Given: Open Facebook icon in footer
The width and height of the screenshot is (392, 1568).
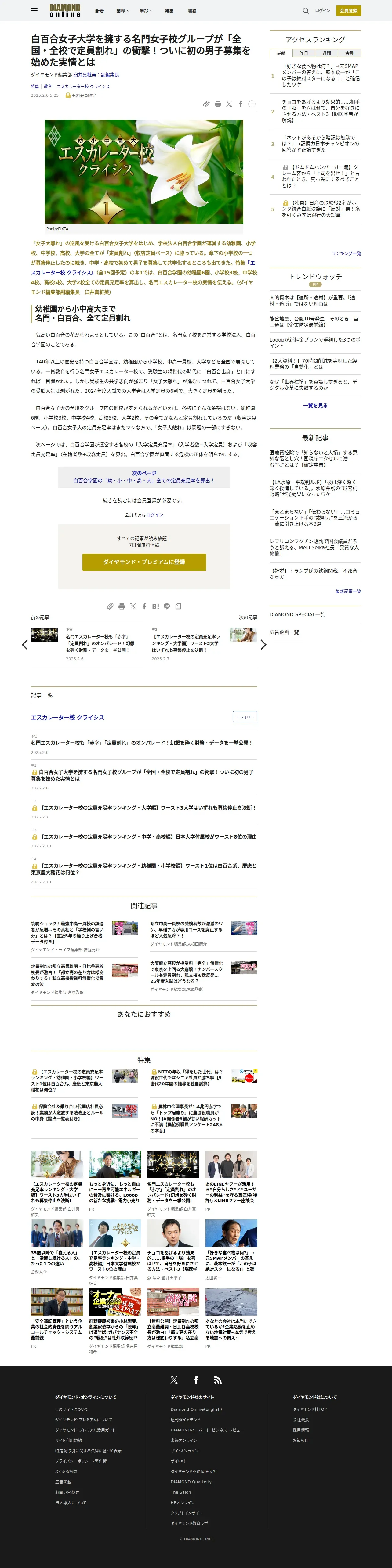Looking at the screenshot, I should [x=196, y=1380].
